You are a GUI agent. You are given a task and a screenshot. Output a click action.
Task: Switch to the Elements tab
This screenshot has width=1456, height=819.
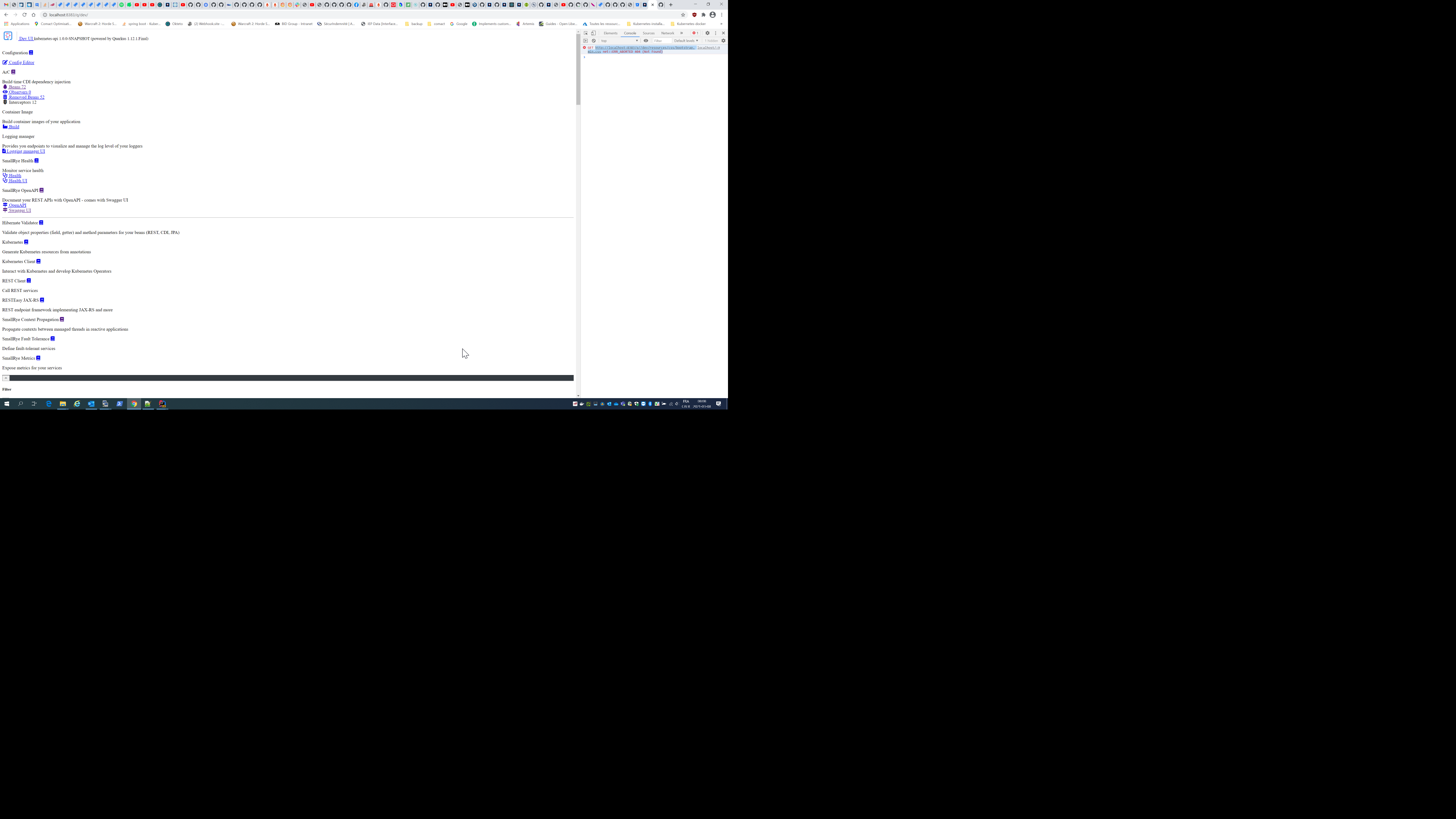(610, 33)
